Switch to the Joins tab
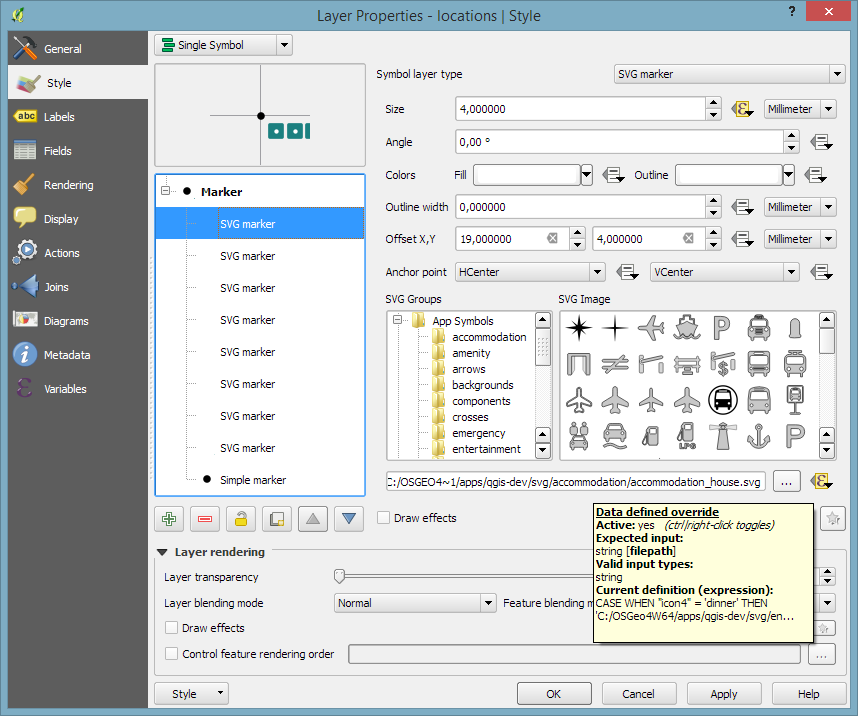The width and height of the screenshot is (858, 716). tap(56, 287)
